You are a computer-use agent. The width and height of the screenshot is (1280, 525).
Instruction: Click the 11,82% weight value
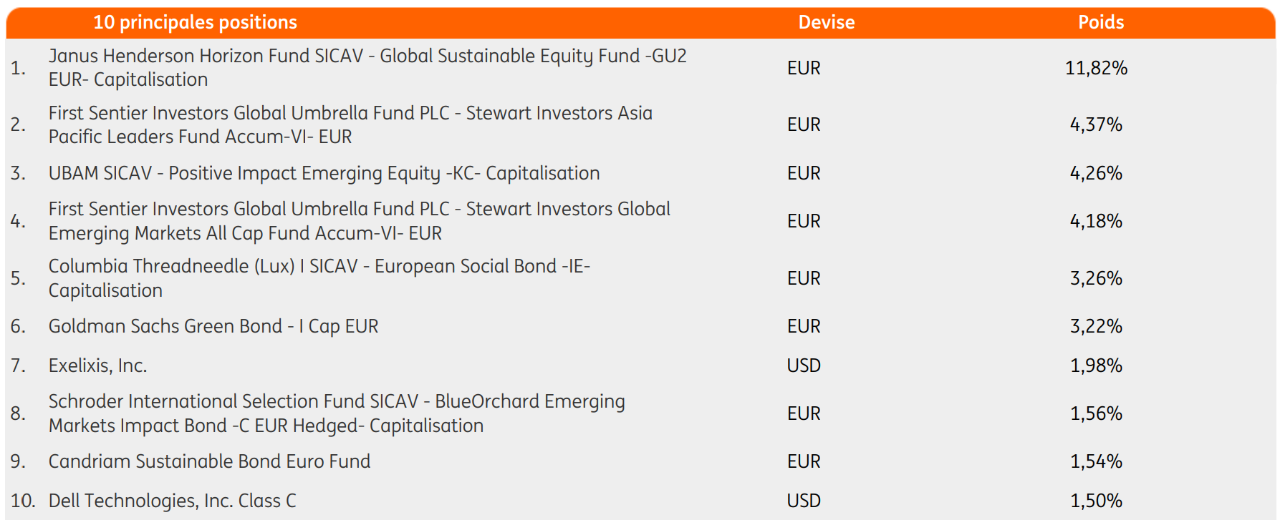coord(1096,68)
